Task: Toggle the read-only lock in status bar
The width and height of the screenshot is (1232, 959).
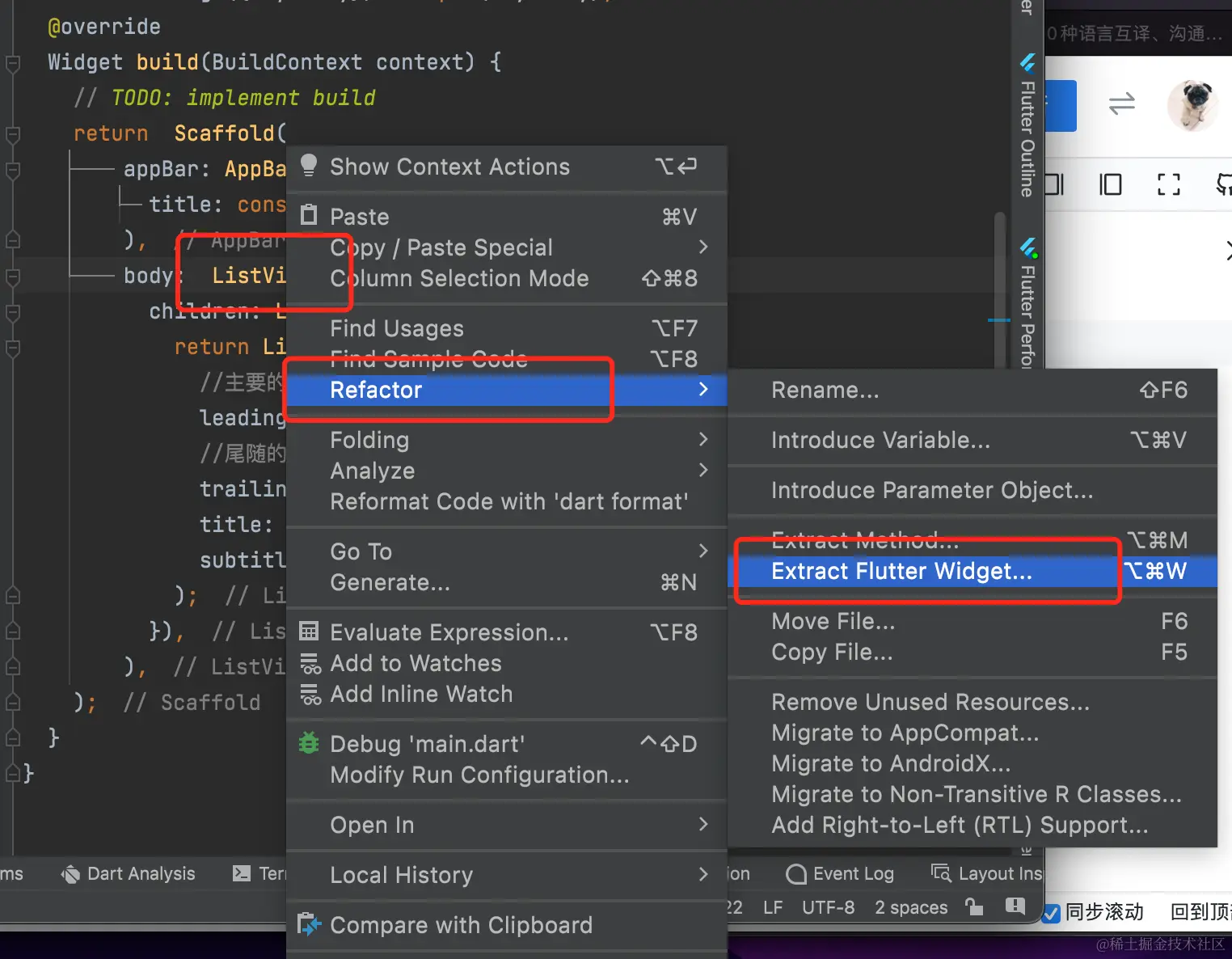Action: pyautogui.click(x=975, y=906)
